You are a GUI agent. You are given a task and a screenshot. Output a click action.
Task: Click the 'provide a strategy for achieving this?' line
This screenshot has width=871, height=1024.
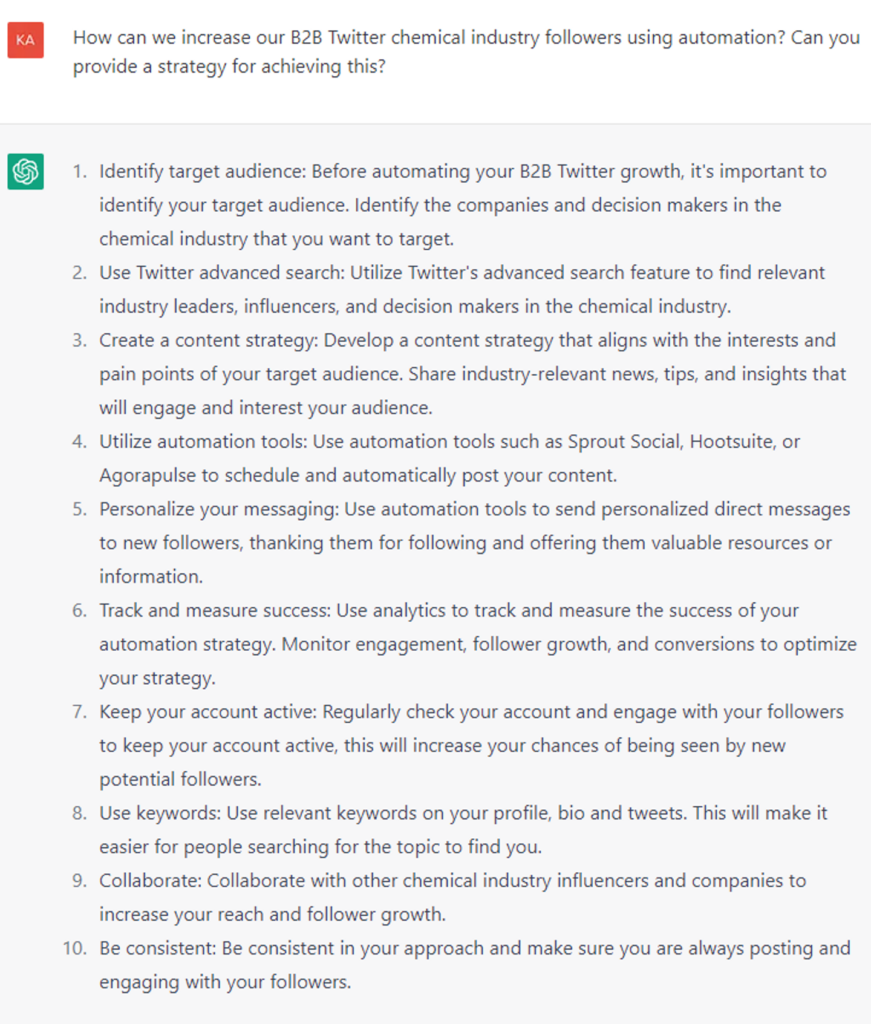pyautogui.click(x=229, y=72)
